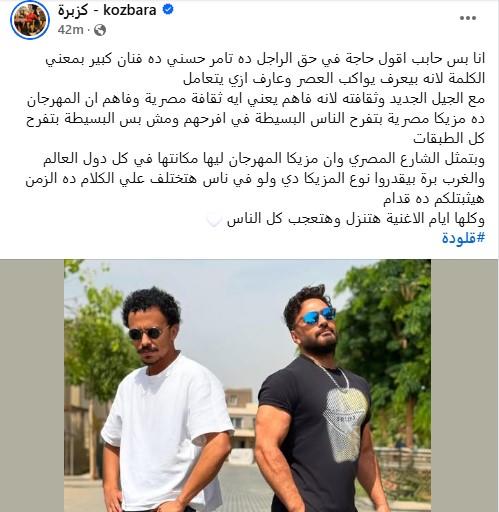Screen dimensions: 499x512
Task: Follow the #قلودة hashtag link
Action: point(463,238)
